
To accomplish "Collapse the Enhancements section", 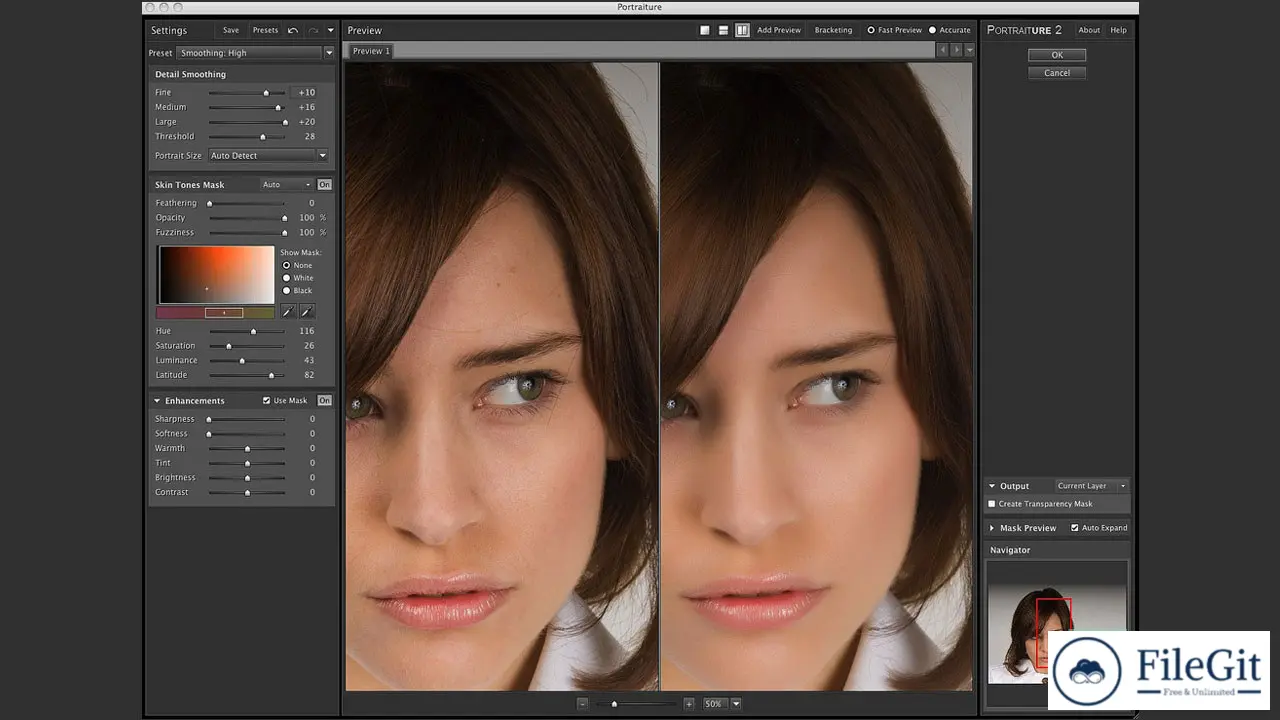I will click(x=157, y=401).
